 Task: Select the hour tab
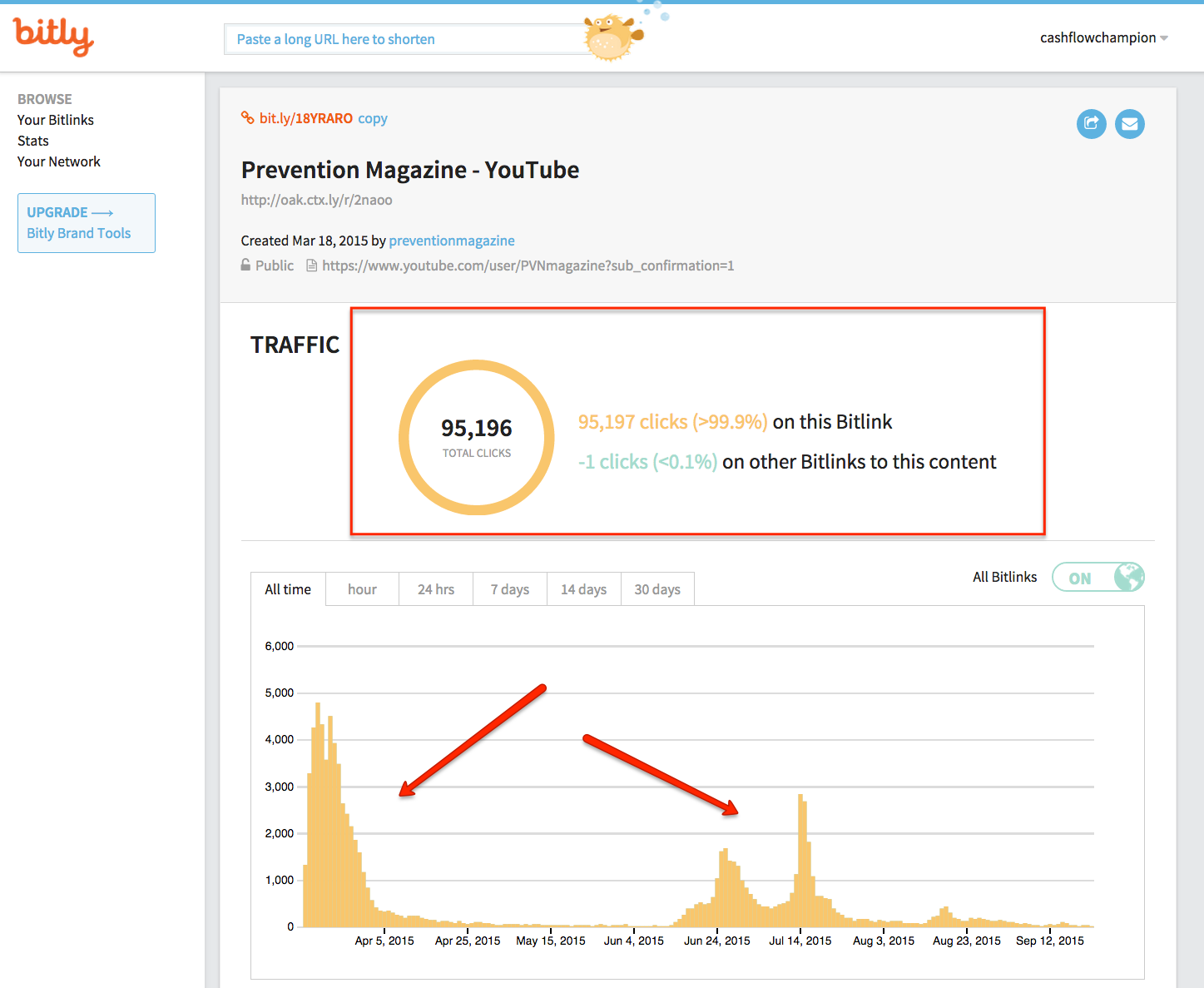(x=362, y=589)
